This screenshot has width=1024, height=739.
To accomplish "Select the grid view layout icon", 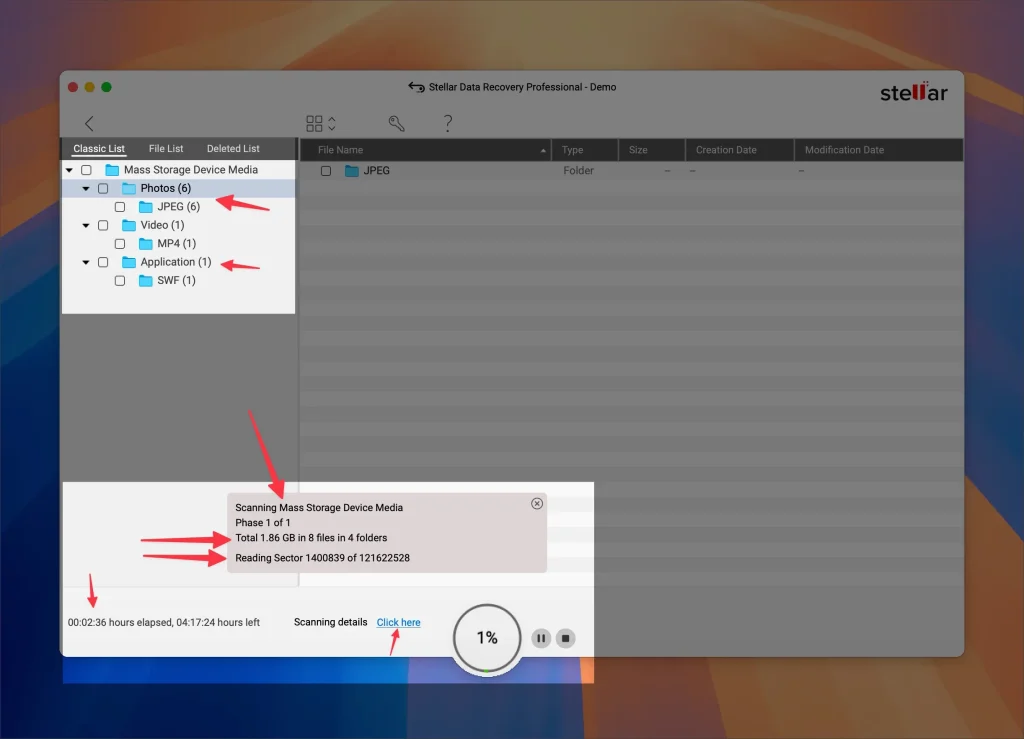I will 313,123.
